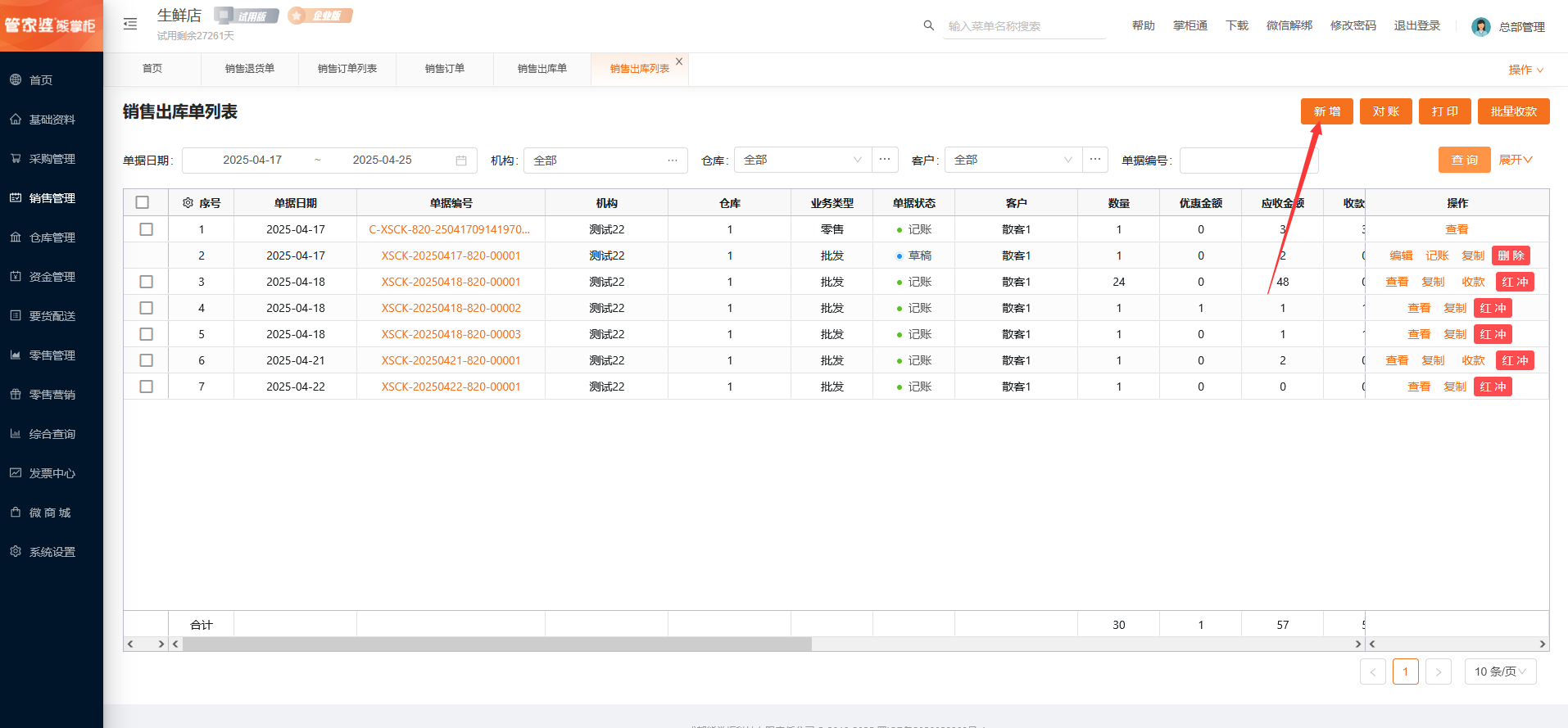Image resolution: width=1568 pixels, height=728 pixels.
Task: Click the search magnifier icon
Action: [928, 25]
